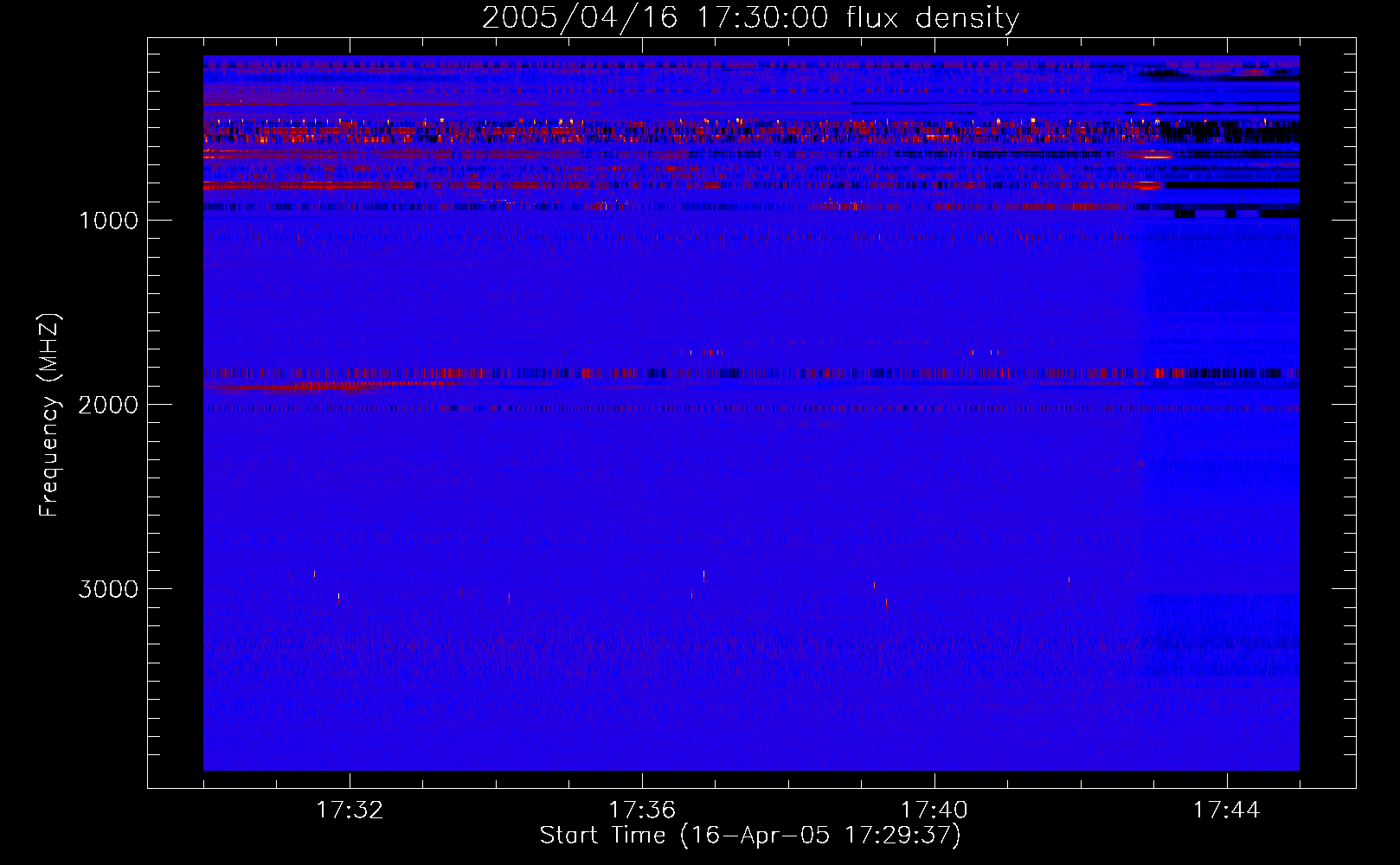Image resolution: width=1400 pixels, height=865 pixels.
Task: Click the 17:32 time tick label
Action: (x=350, y=810)
